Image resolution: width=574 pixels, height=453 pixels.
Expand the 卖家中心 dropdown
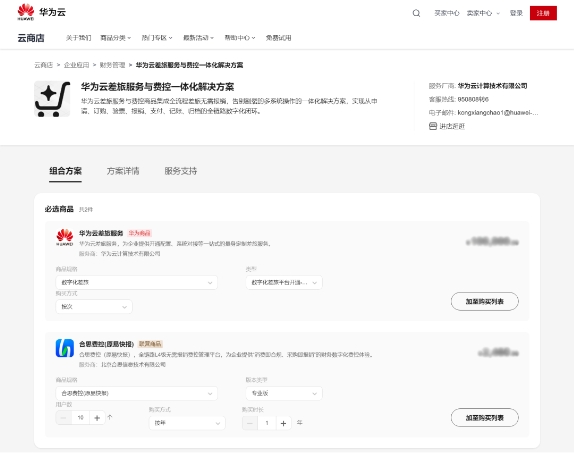tap(483, 13)
